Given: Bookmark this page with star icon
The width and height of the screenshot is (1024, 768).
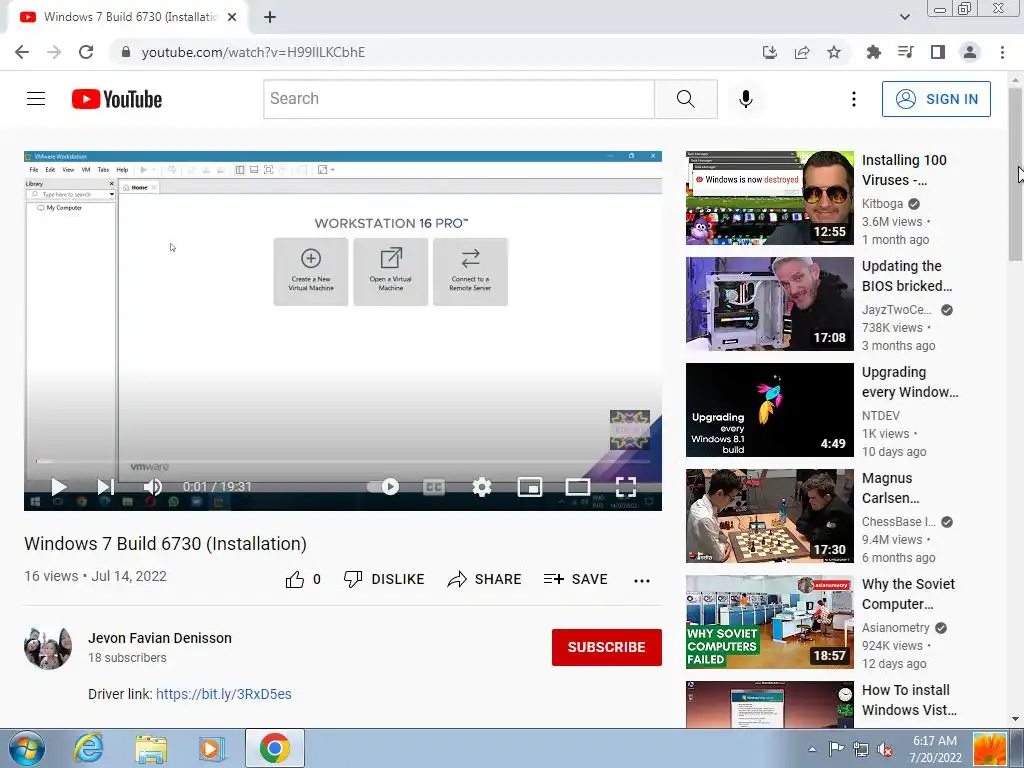Looking at the screenshot, I should coord(834,52).
